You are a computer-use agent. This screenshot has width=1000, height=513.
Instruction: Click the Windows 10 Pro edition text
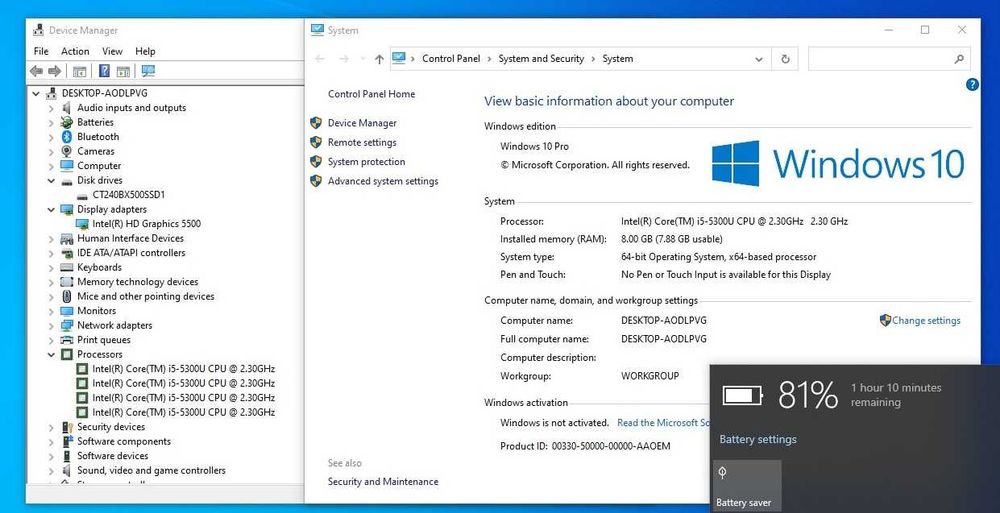coord(534,146)
